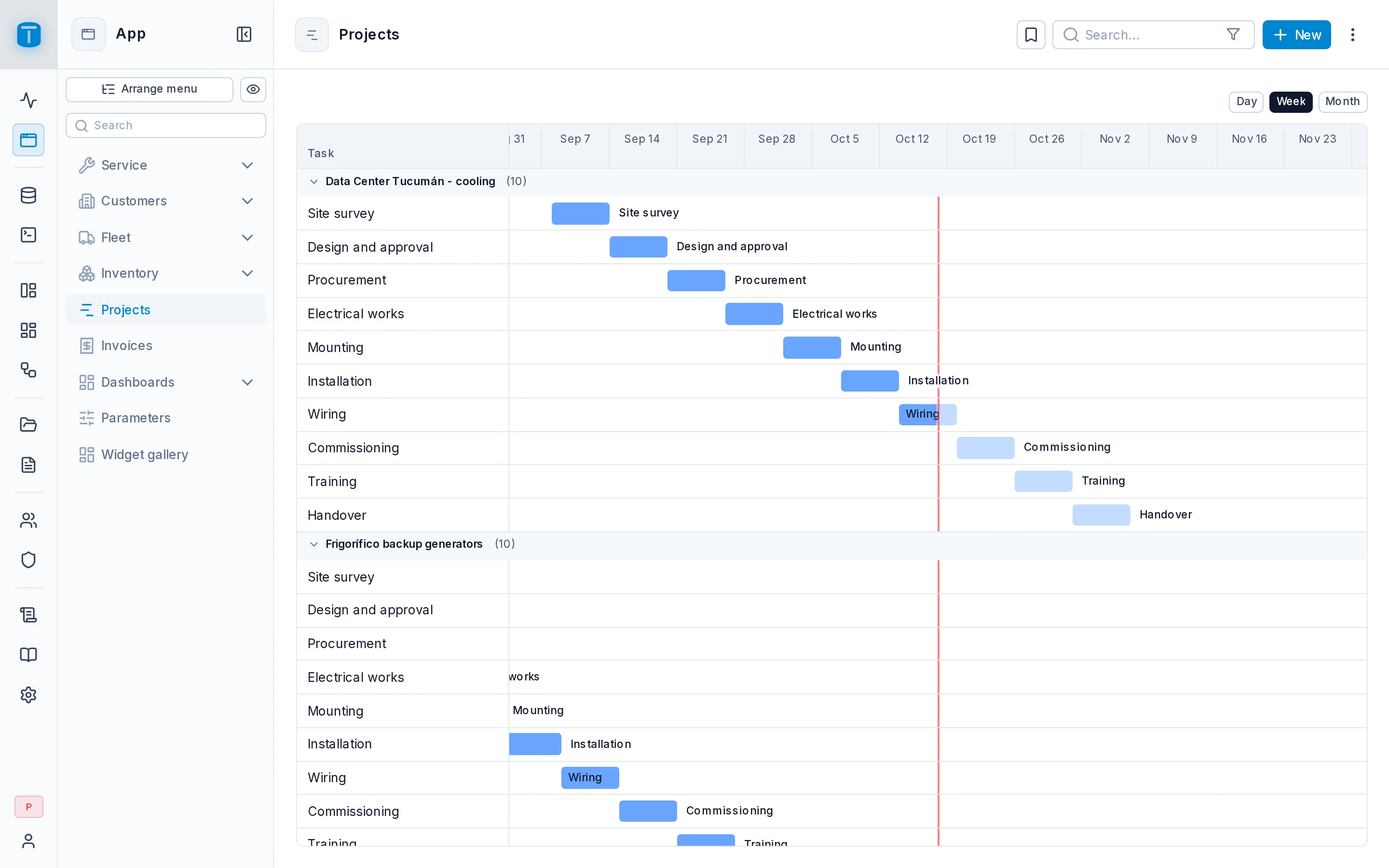Click the Arrange menu button
1389x868 pixels.
(x=149, y=89)
